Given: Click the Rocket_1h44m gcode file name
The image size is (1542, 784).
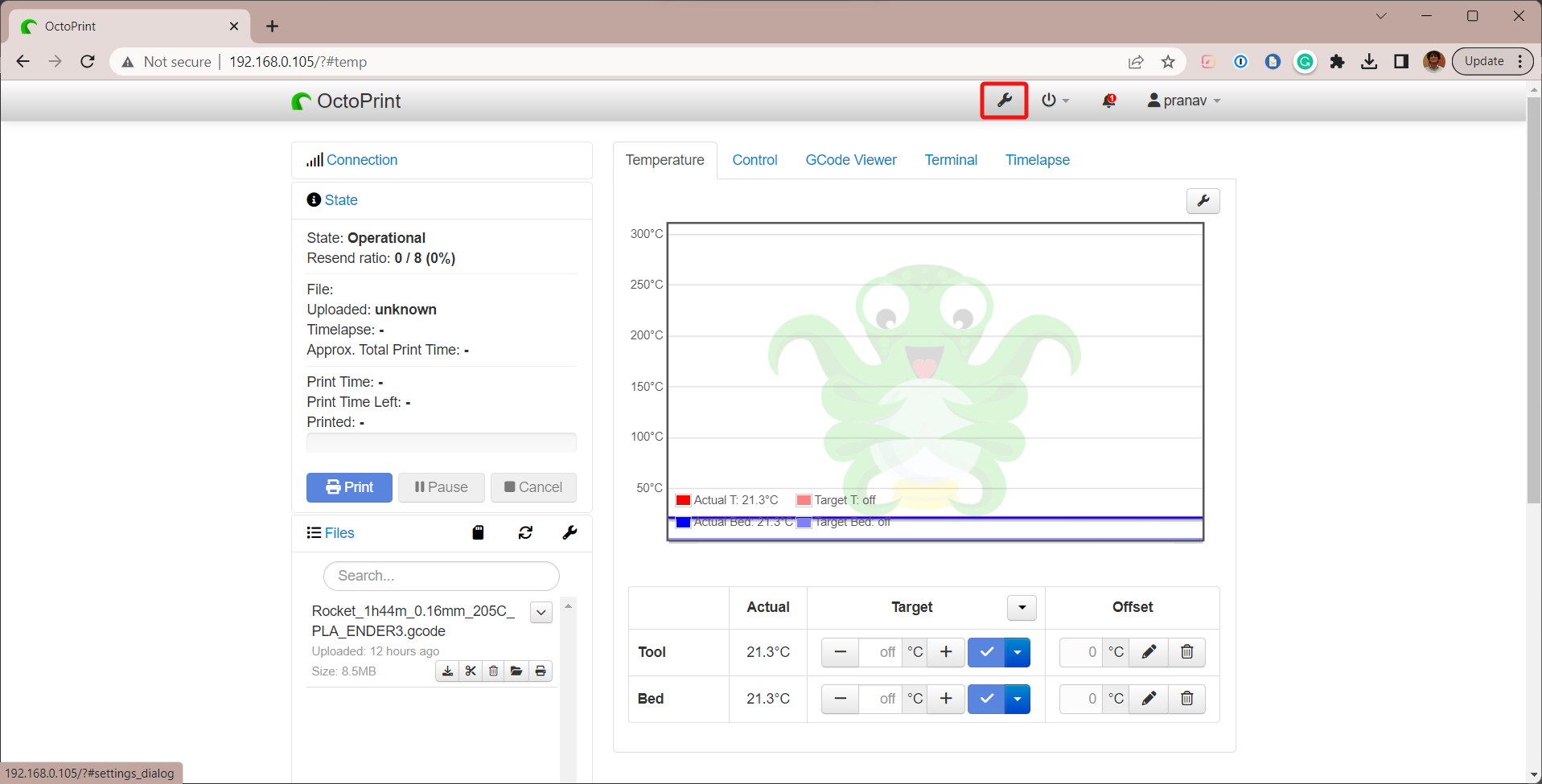Looking at the screenshot, I should (413, 621).
